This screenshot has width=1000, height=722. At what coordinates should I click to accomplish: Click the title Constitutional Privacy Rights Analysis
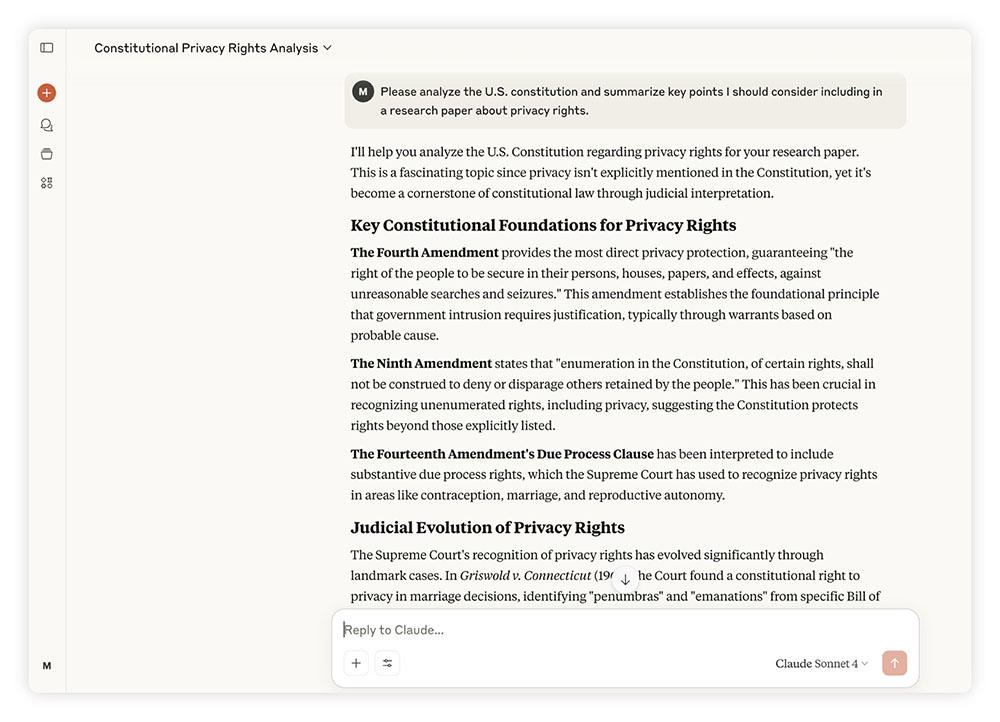click(205, 47)
